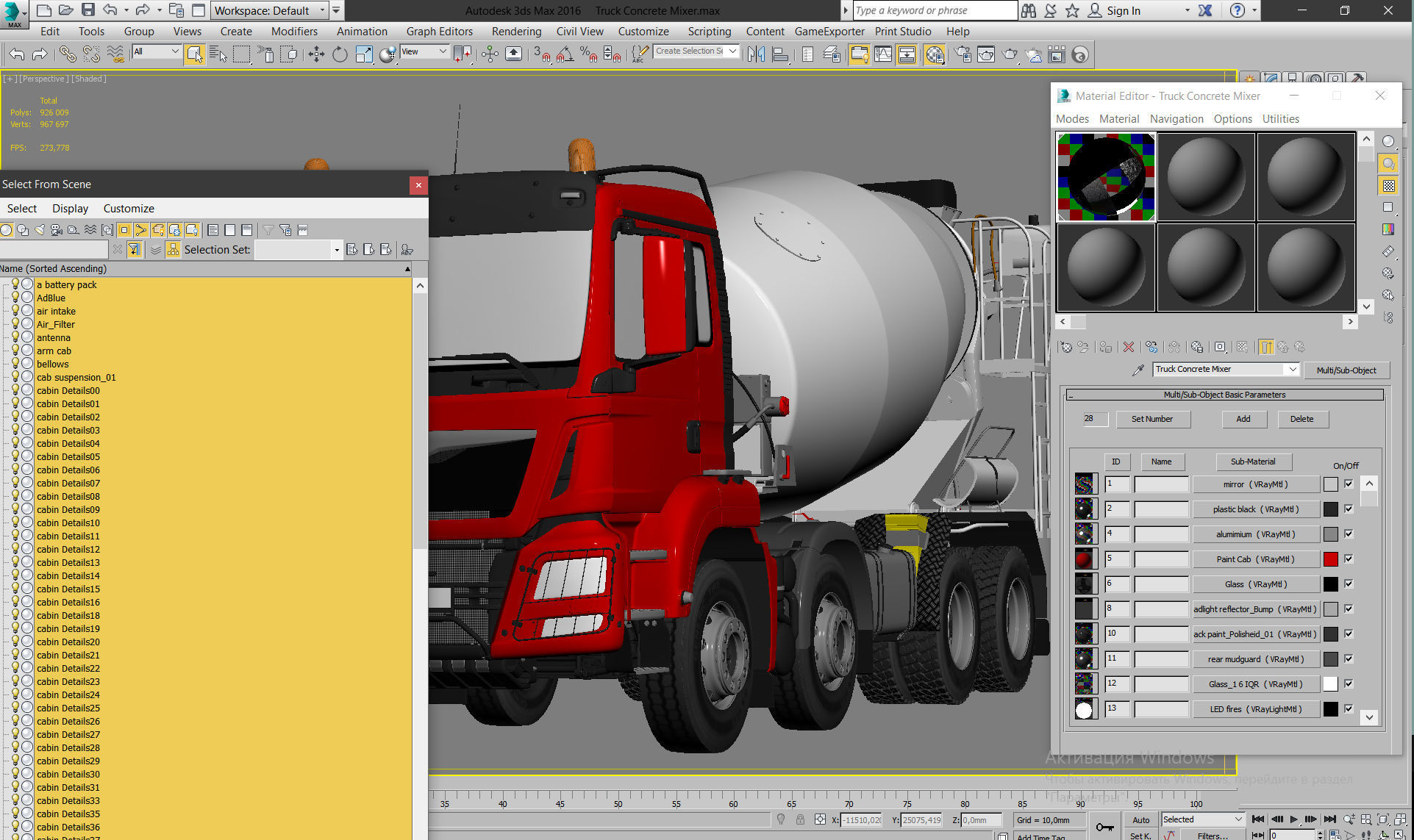
Task: Click red color swatch of Paint Cab
Action: pyautogui.click(x=1330, y=559)
